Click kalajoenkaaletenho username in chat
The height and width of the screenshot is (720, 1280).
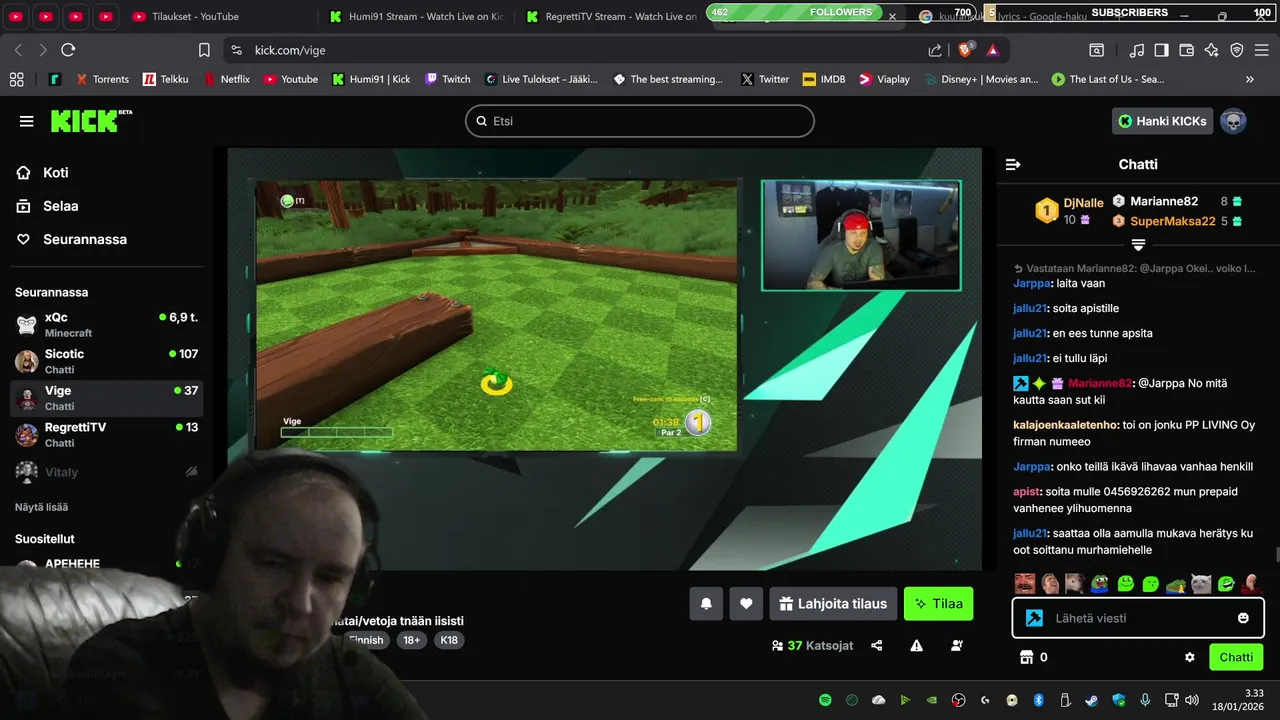[1065, 425]
